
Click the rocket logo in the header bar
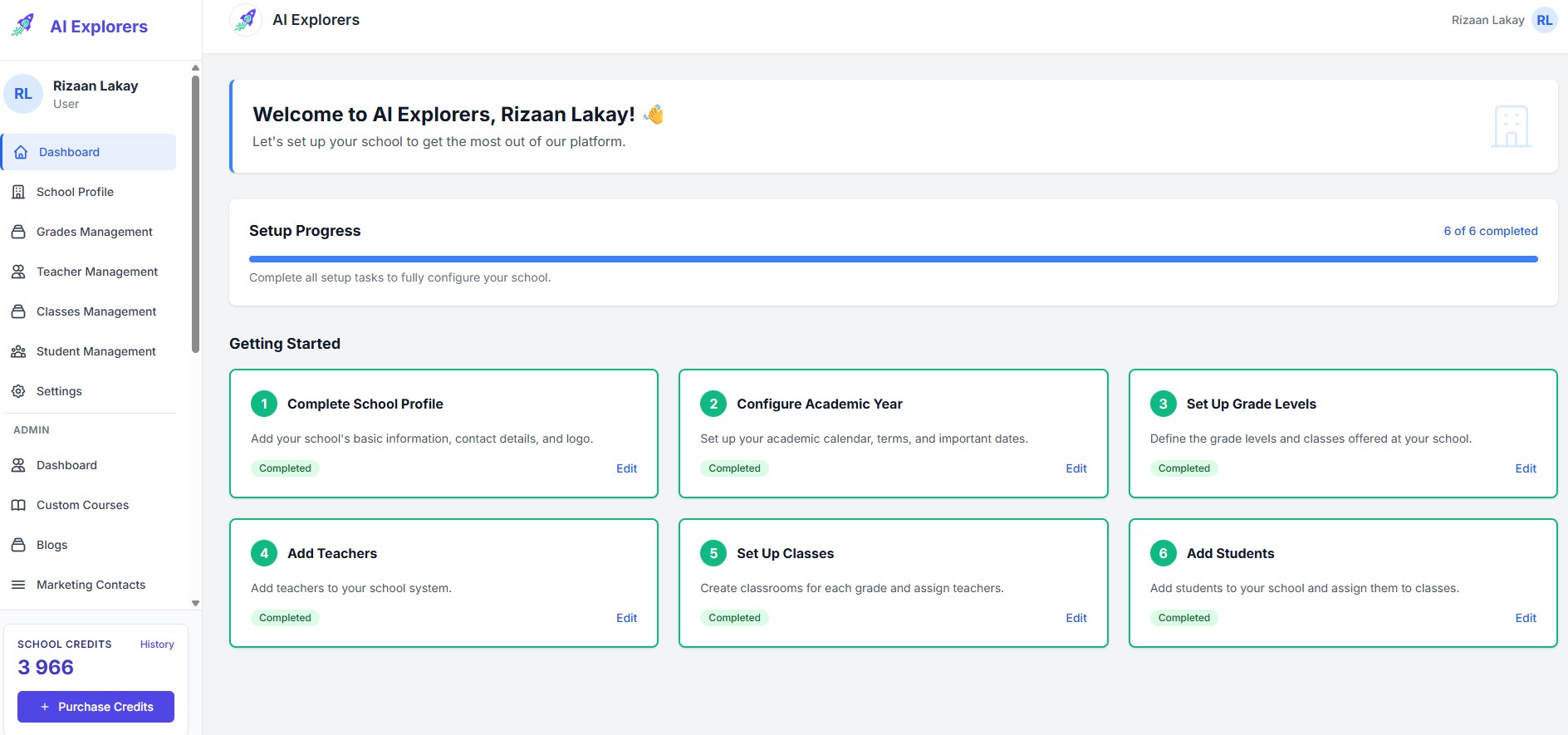pyautogui.click(x=246, y=20)
